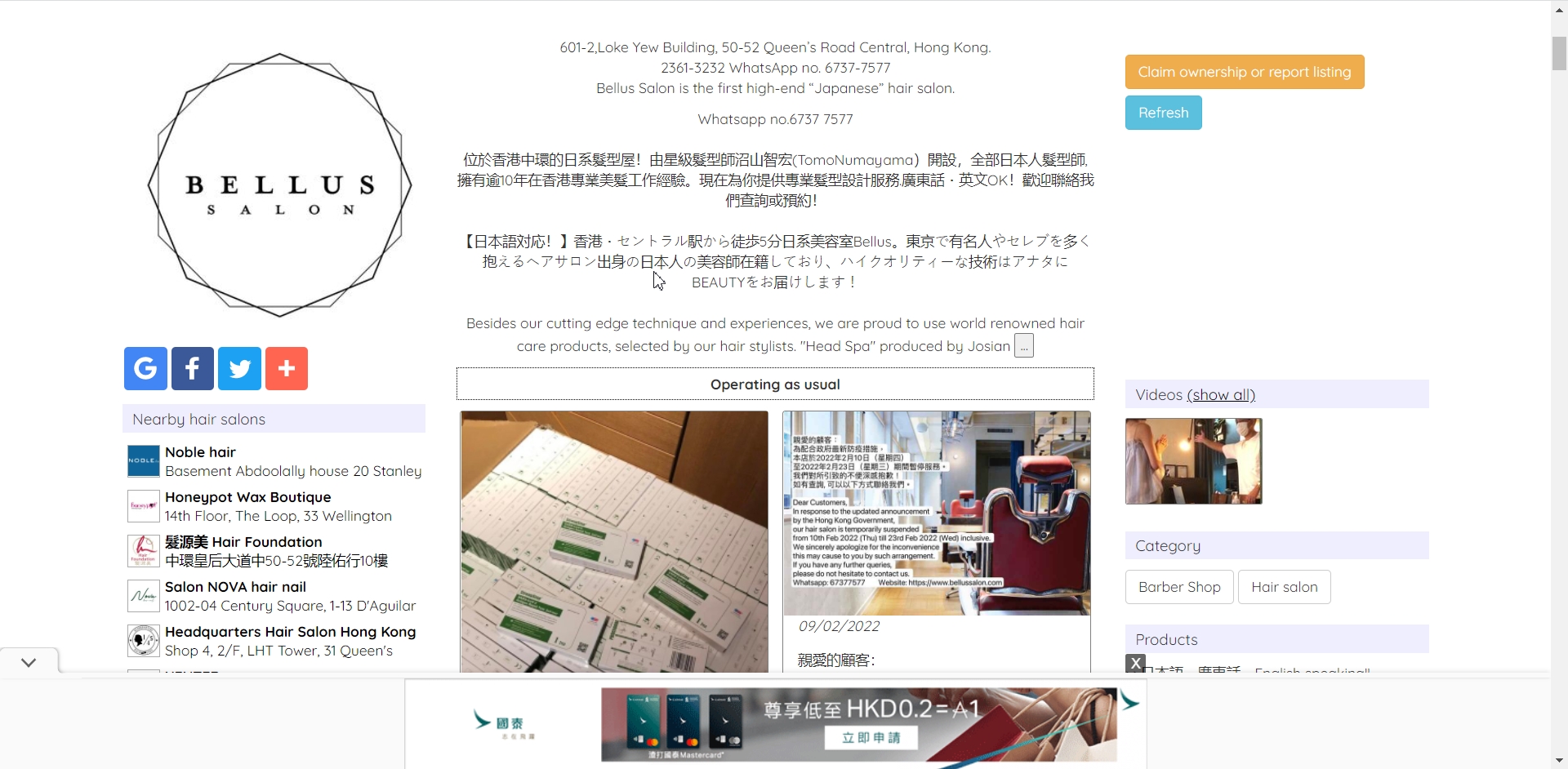Select the Hair salon category

pyautogui.click(x=1285, y=587)
